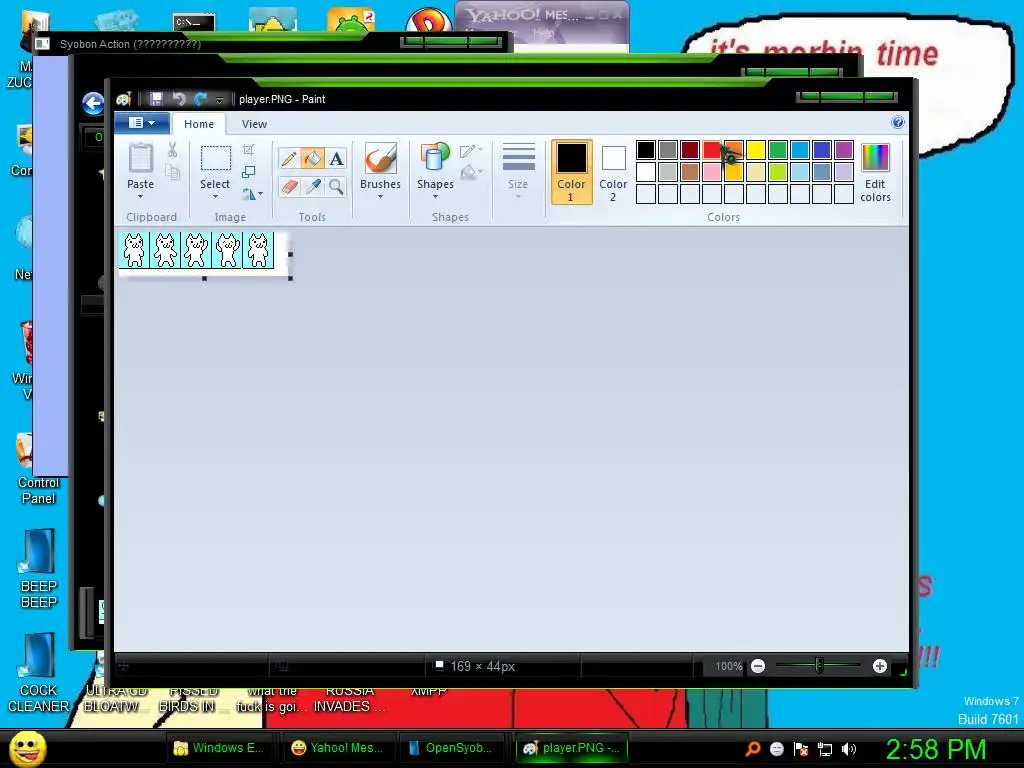This screenshot has width=1024, height=768.
Task: Pick the yellow color swatch
Action: tap(756, 150)
